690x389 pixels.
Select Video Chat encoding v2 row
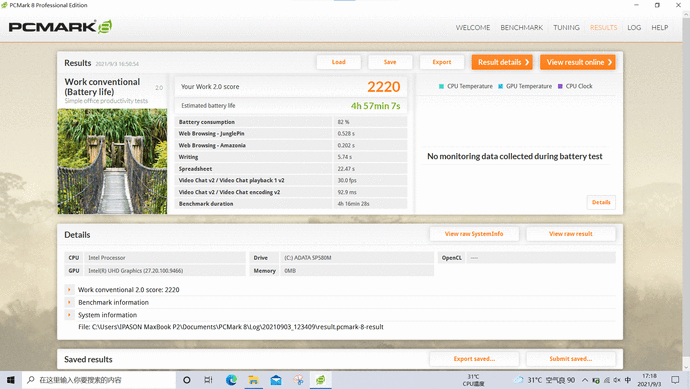(x=291, y=192)
